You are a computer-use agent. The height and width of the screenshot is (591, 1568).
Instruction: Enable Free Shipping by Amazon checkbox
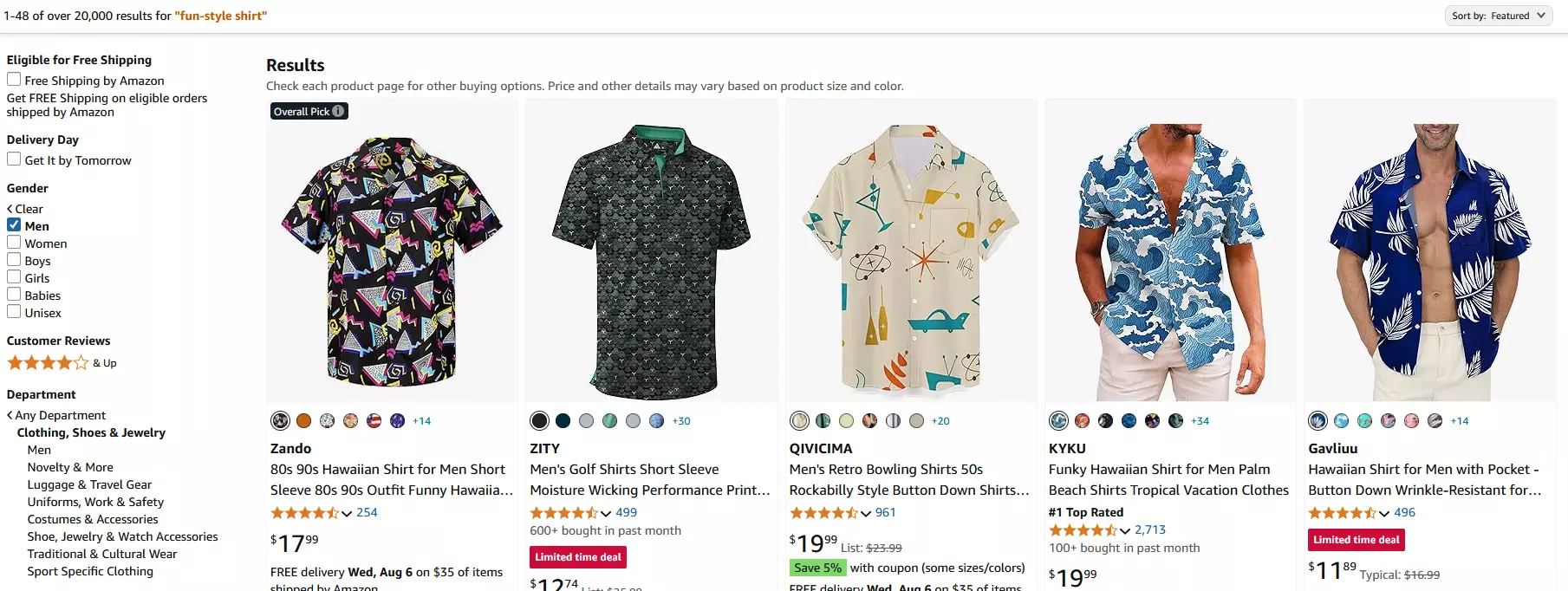[14, 80]
